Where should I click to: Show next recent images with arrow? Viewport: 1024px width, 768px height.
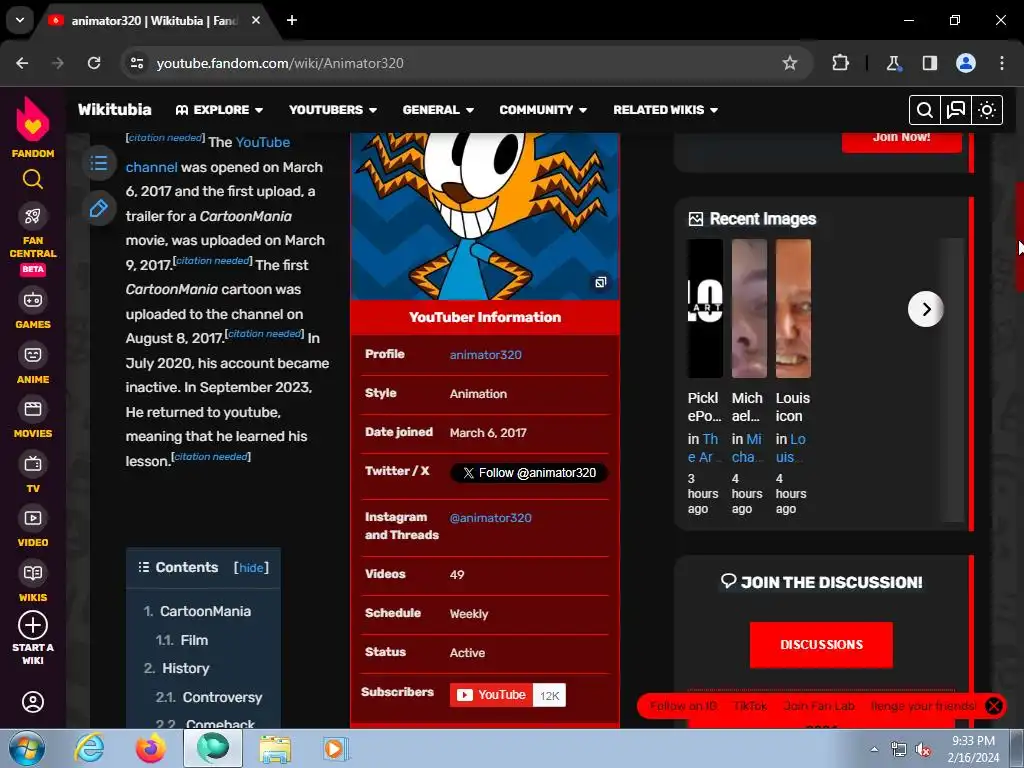click(x=925, y=309)
